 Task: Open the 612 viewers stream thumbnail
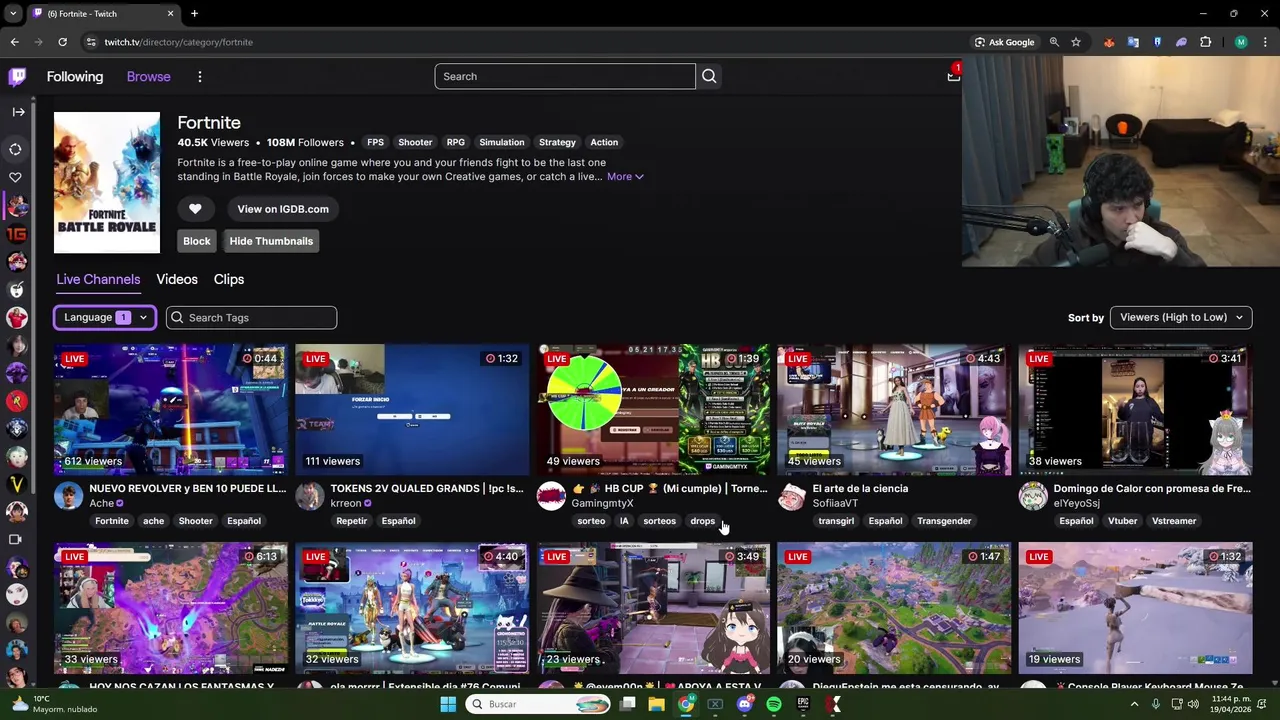pyautogui.click(x=171, y=409)
